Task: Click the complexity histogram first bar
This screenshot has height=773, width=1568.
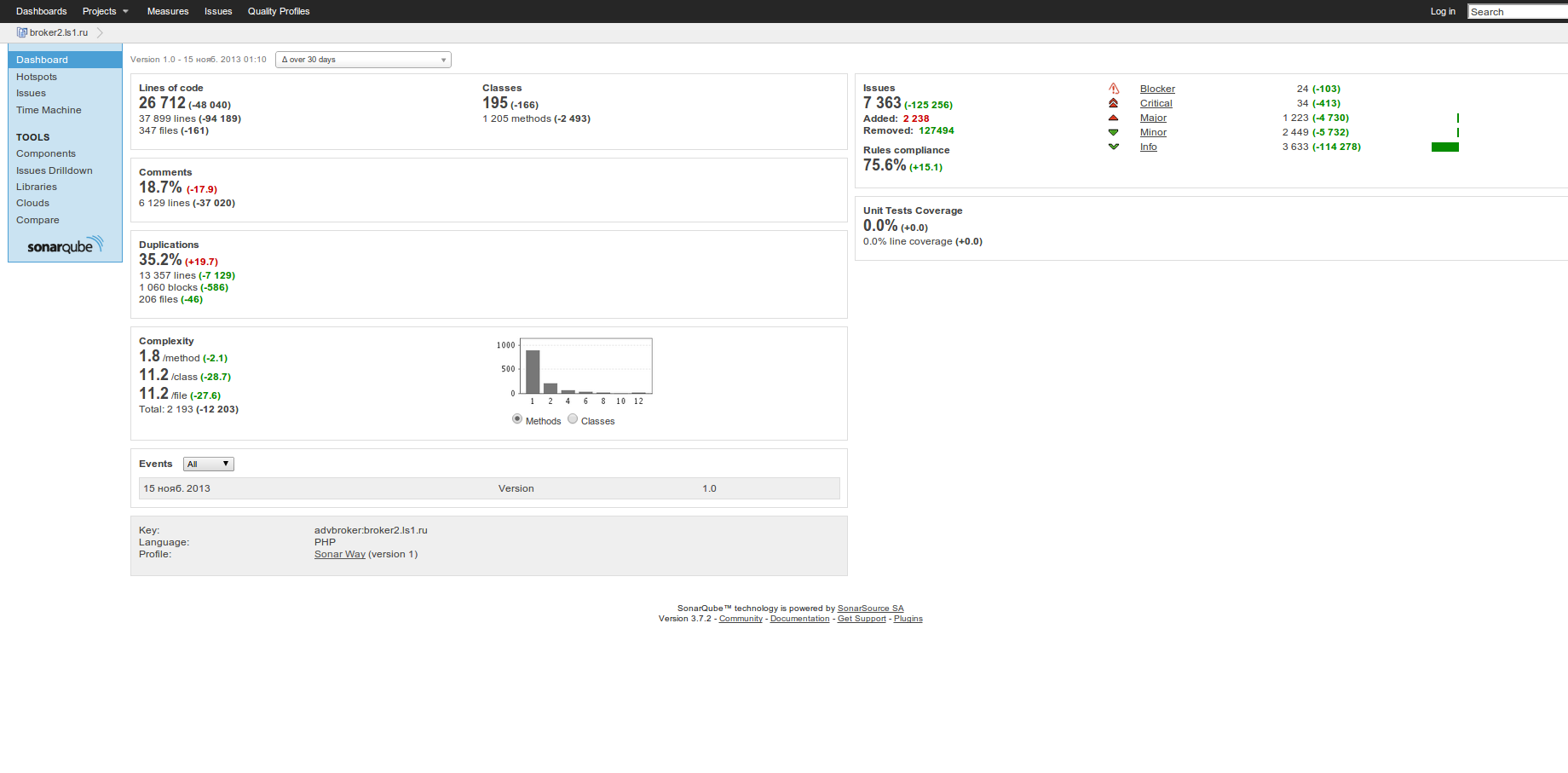Action: click(533, 372)
